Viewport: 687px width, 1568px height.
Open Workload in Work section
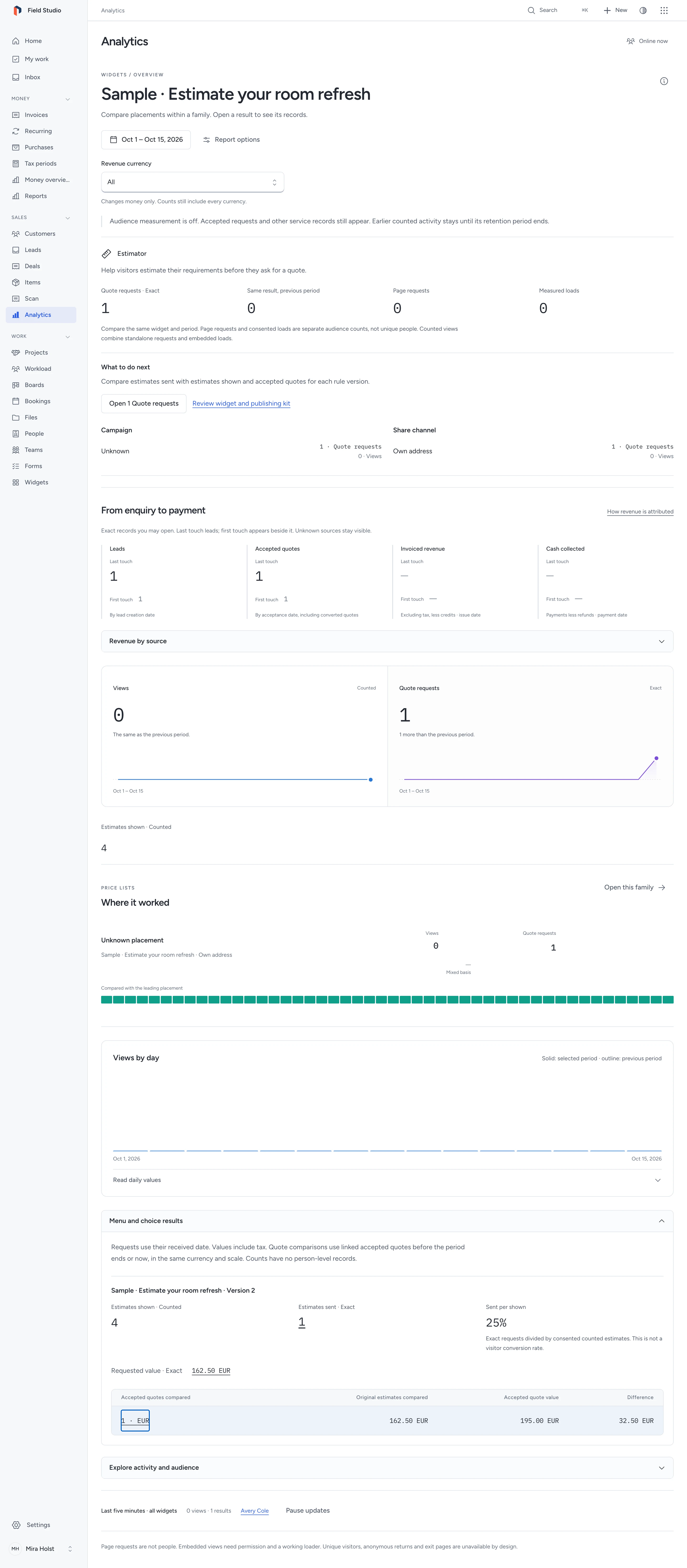click(41, 369)
